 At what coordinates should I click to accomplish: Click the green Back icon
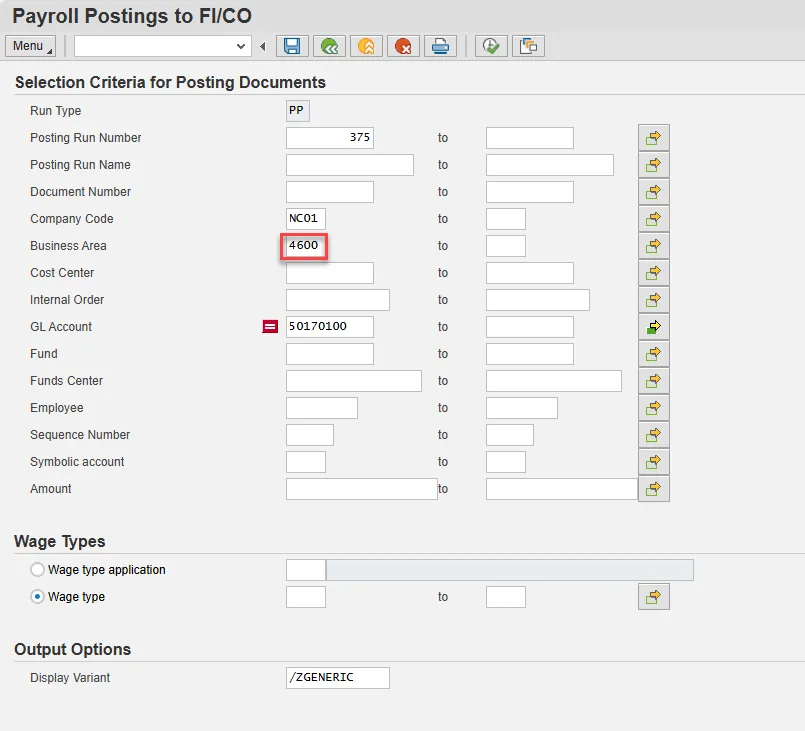point(329,46)
